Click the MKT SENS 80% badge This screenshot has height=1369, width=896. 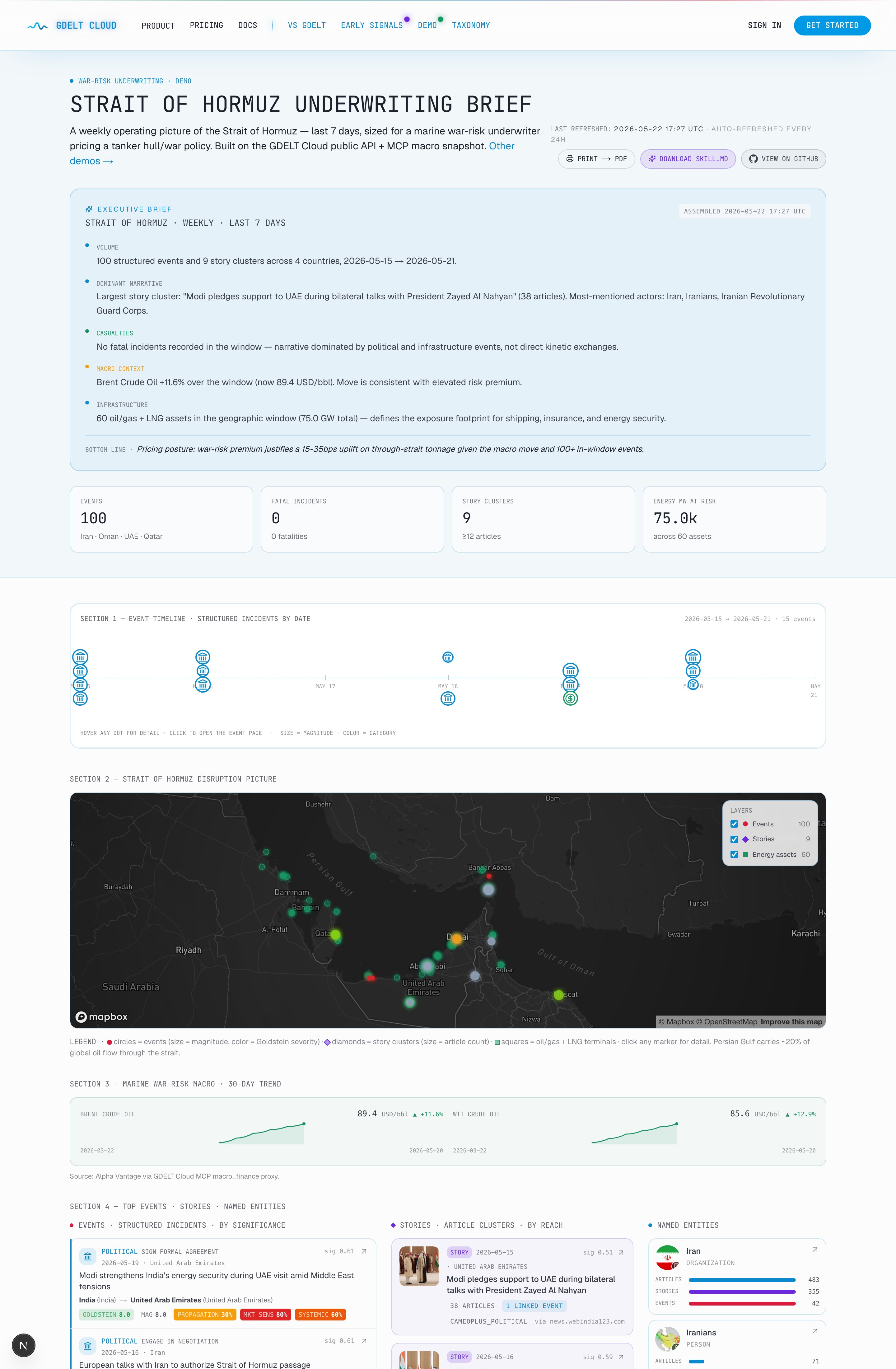tap(265, 1314)
